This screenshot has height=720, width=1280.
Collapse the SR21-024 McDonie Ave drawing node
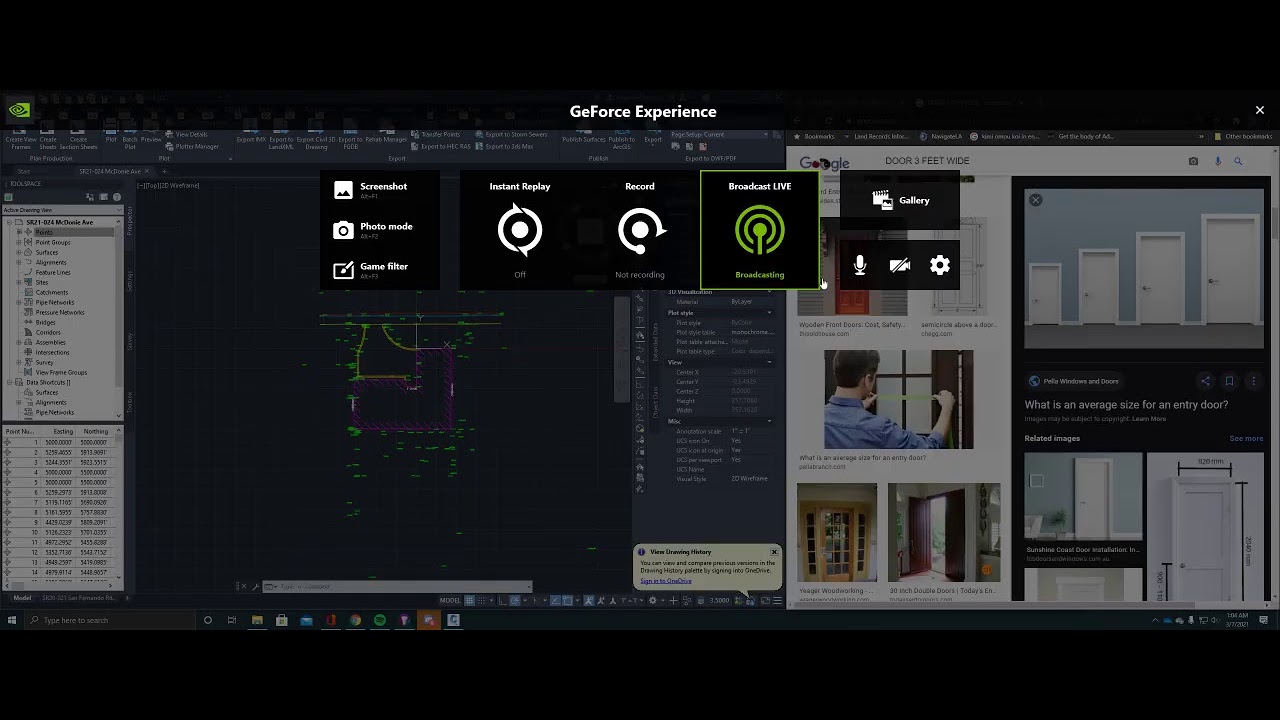(9, 222)
